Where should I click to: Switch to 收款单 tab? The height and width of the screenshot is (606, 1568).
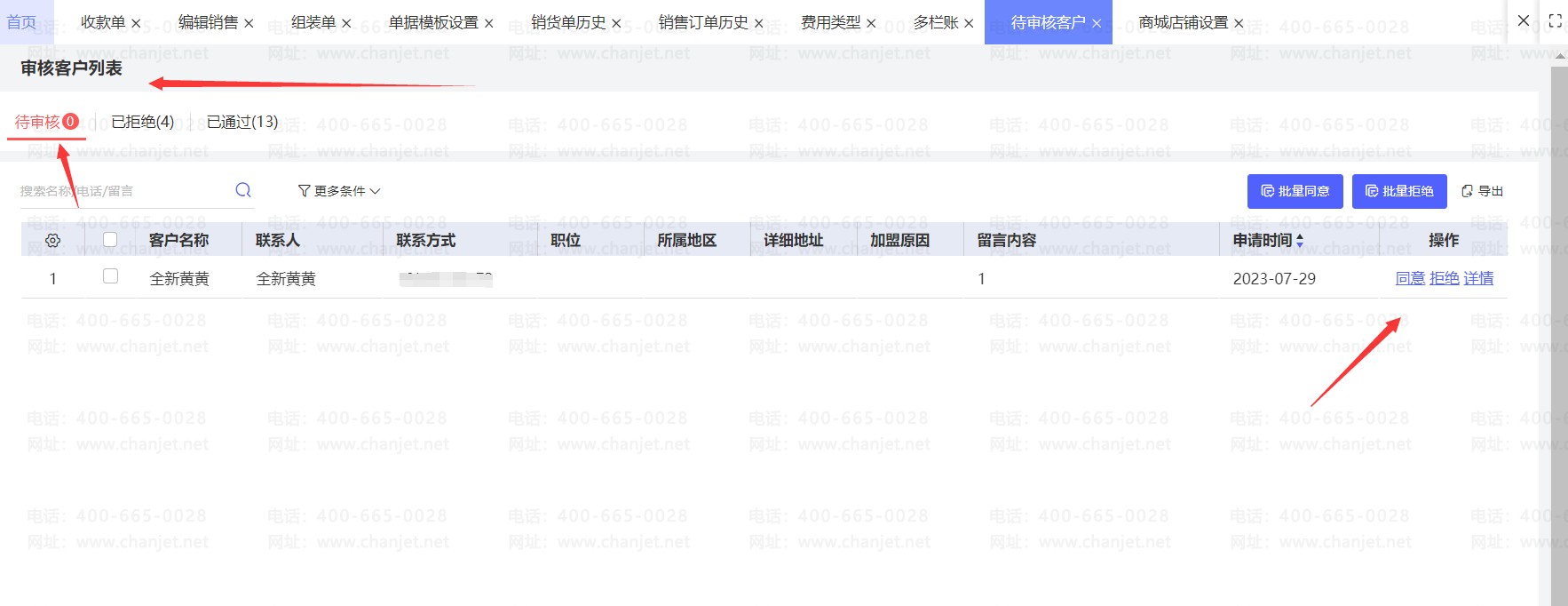click(x=103, y=22)
